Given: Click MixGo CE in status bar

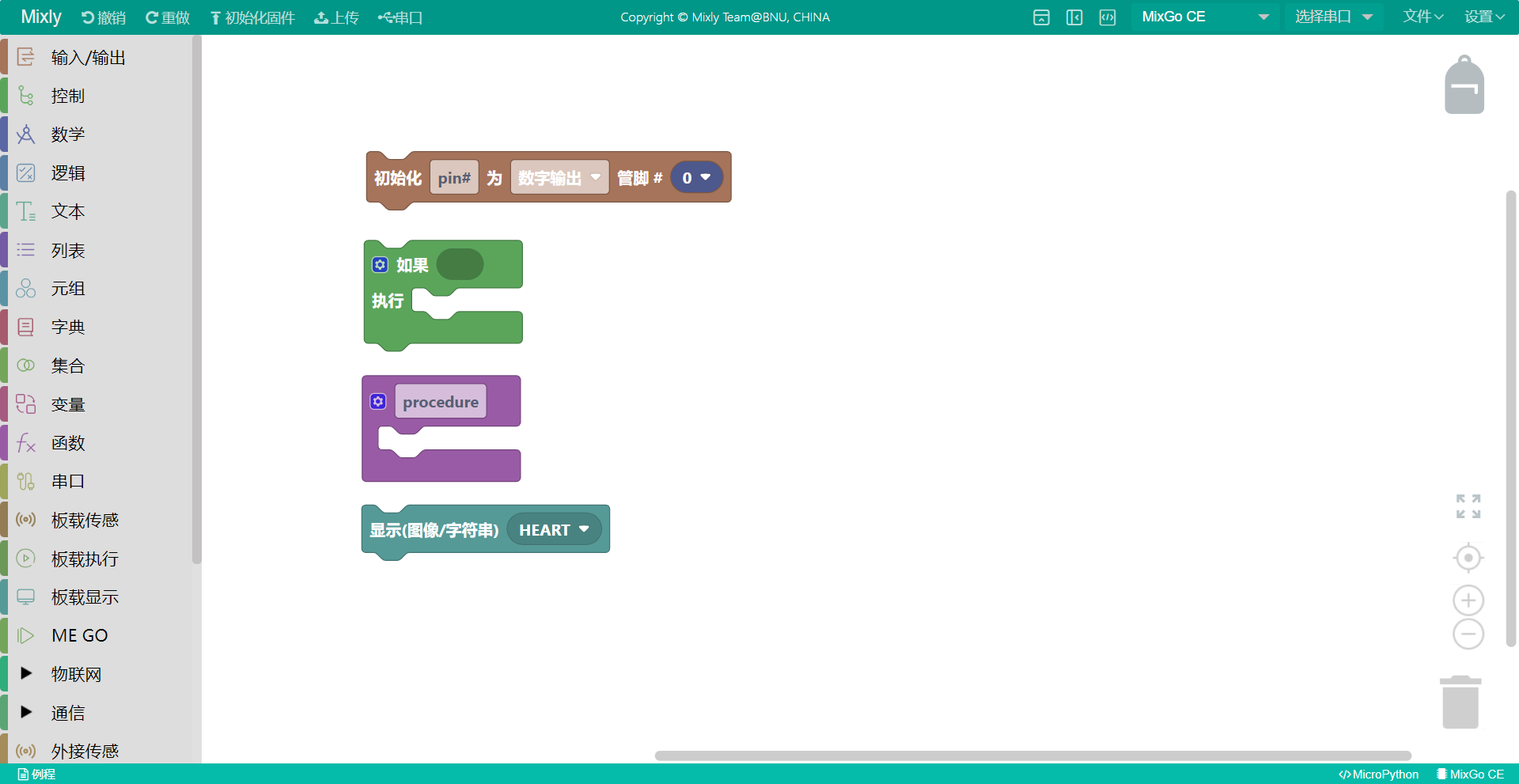Looking at the screenshot, I should pyautogui.click(x=1470, y=775).
